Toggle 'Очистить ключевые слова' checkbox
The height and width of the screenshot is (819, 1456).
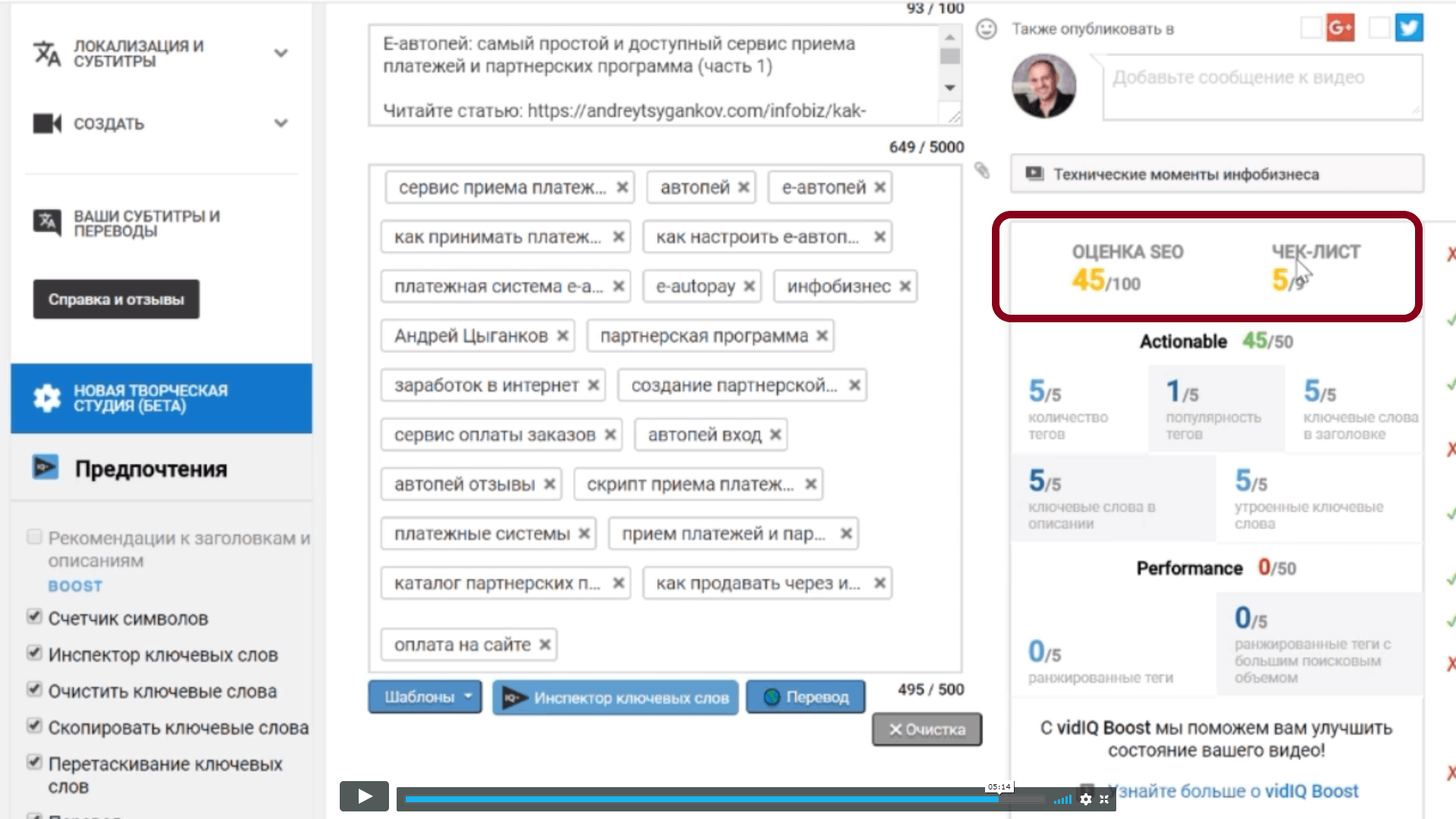[x=34, y=689]
